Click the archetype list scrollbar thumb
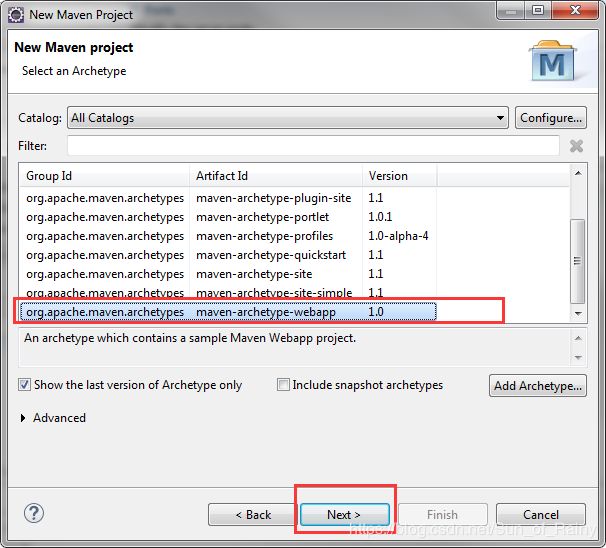Image resolution: width=606 pixels, height=548 pixels. (578, 261)
